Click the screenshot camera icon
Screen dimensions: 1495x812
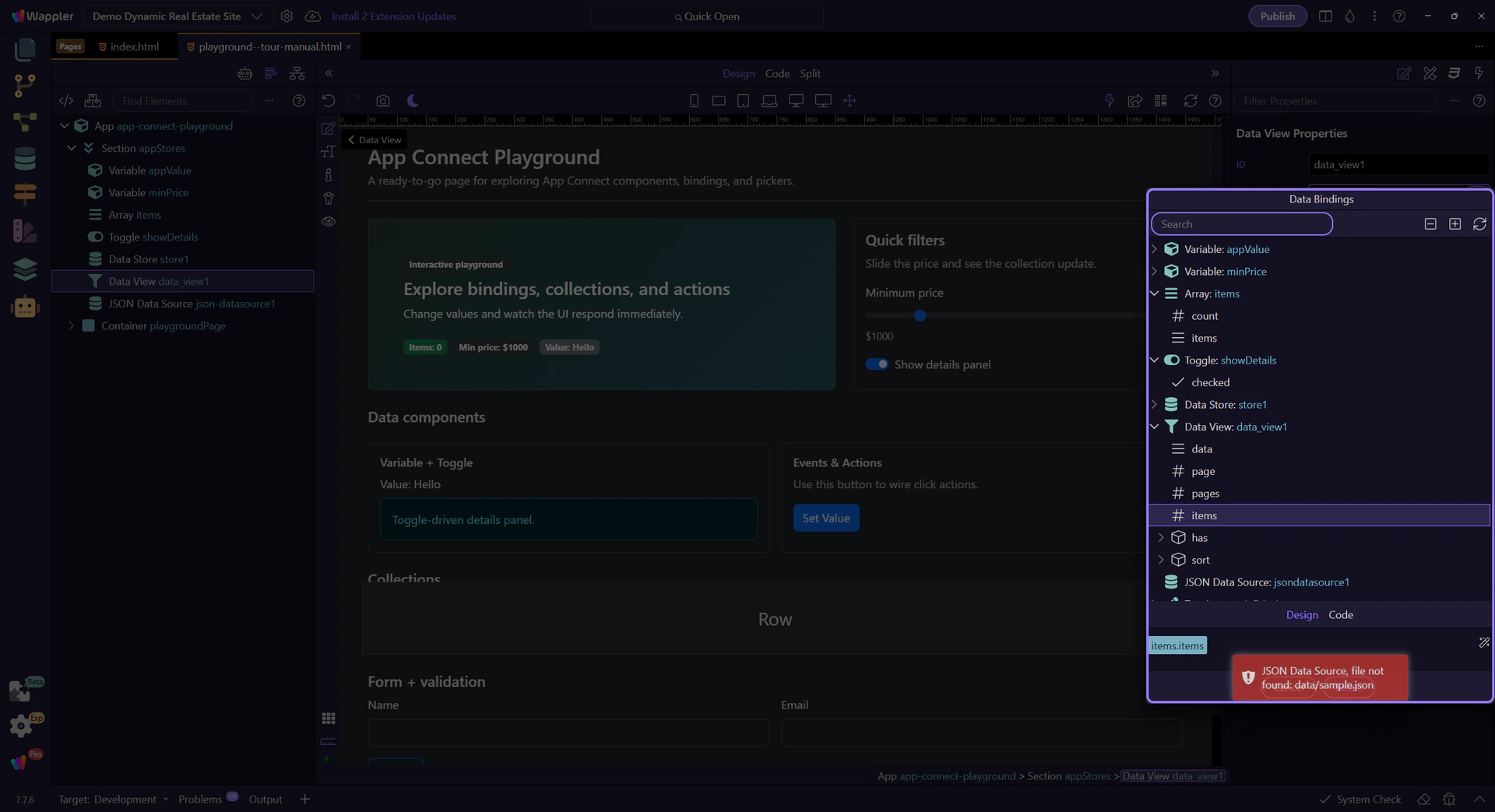coord(382,100)
